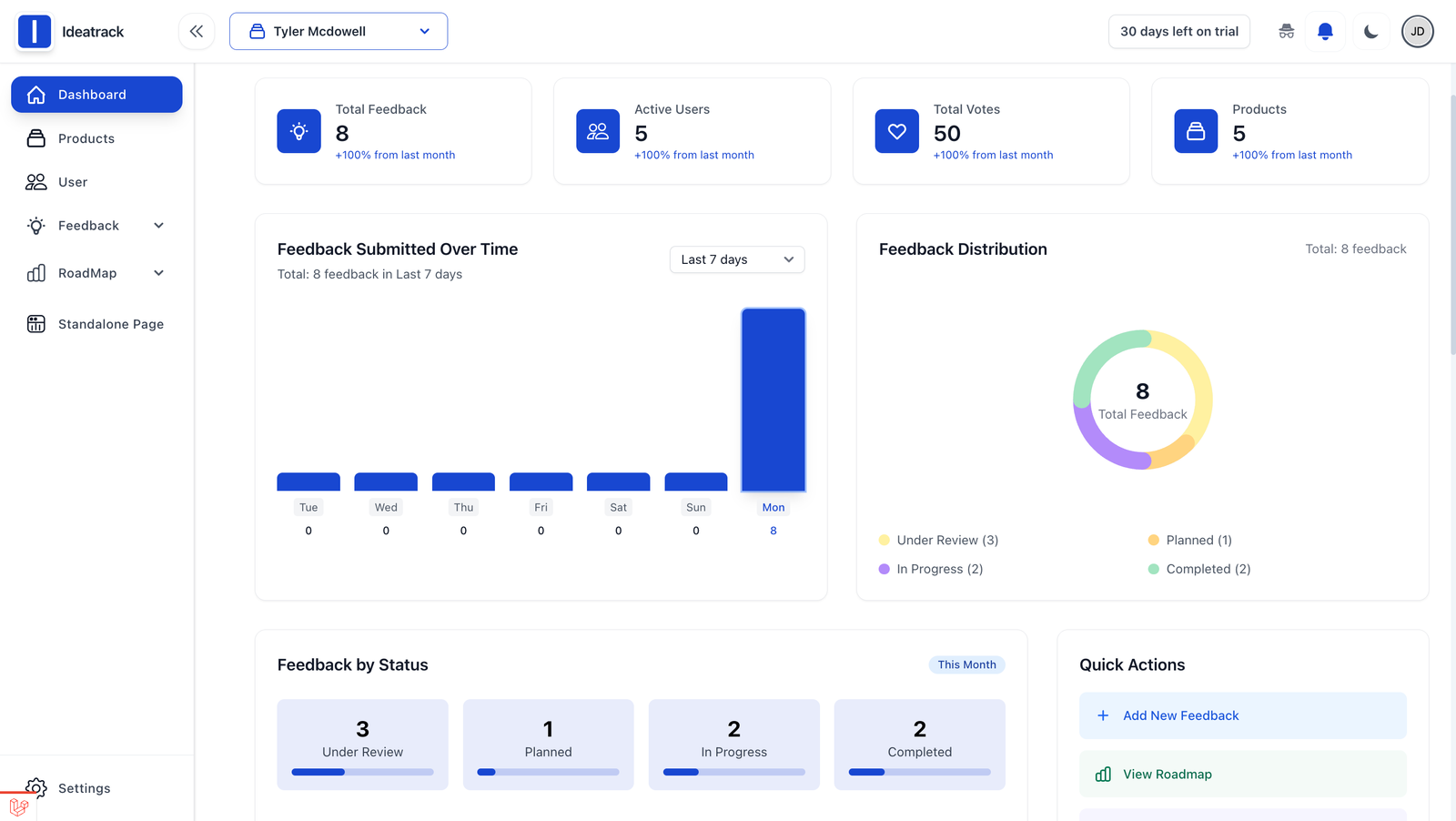Toggle dark mode with moon icon
The image size is (1456, 821).
click(1370, 32)
